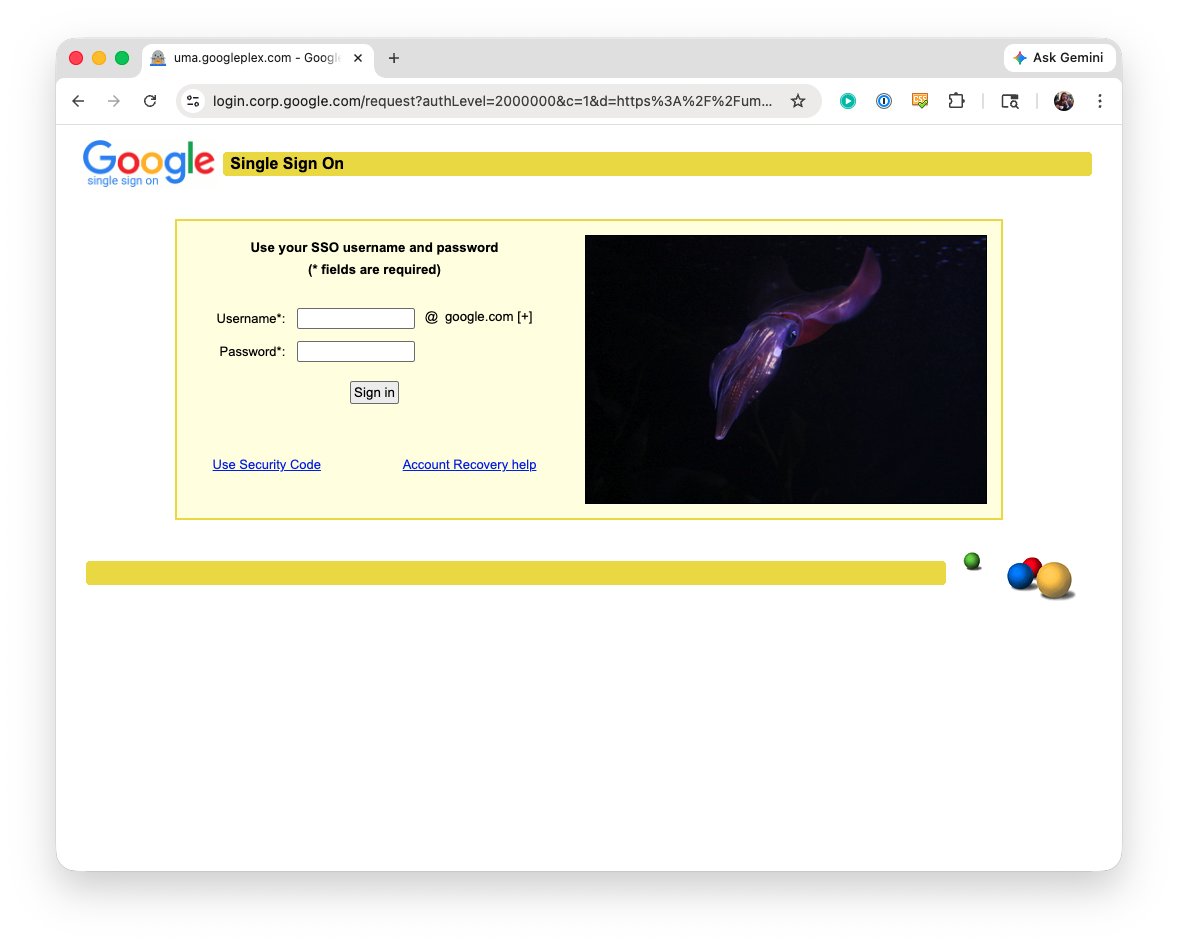The height and width of the screenshot is (945, 1178).
Task: Click the browser forward arrow
Action: coord(113,101)
